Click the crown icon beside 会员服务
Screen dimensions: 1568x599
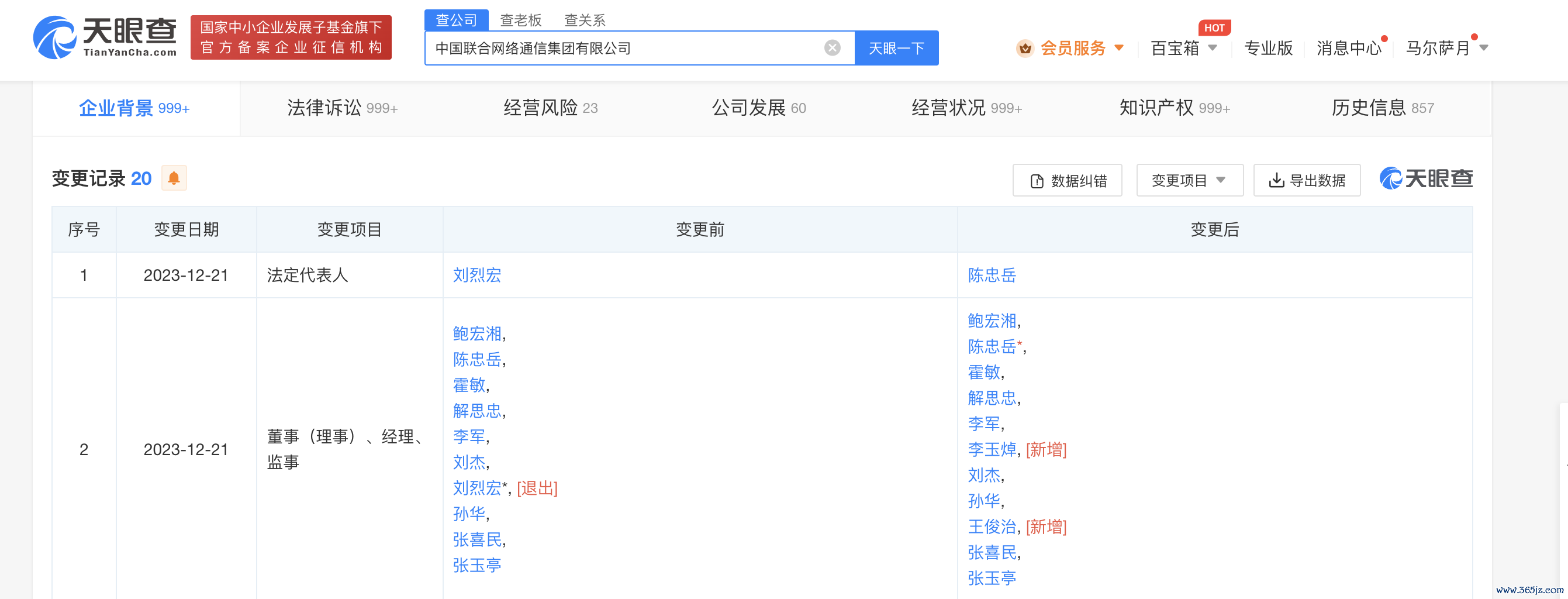[x=1025, y=48]
